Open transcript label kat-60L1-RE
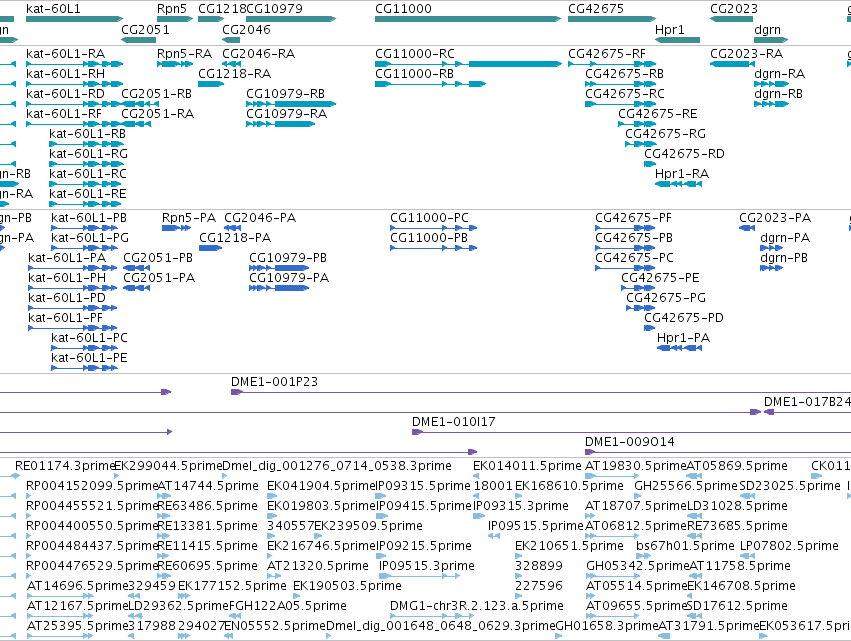 (x=88, y=194)
